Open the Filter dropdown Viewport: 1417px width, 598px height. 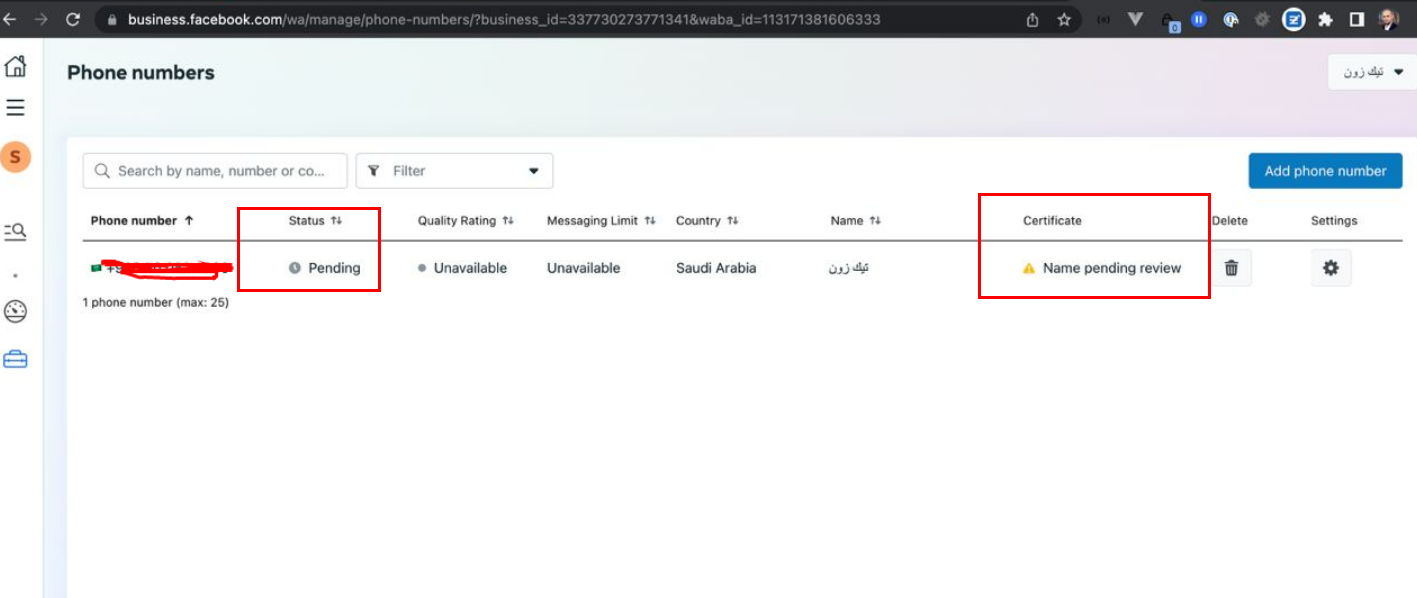point(454,171)
